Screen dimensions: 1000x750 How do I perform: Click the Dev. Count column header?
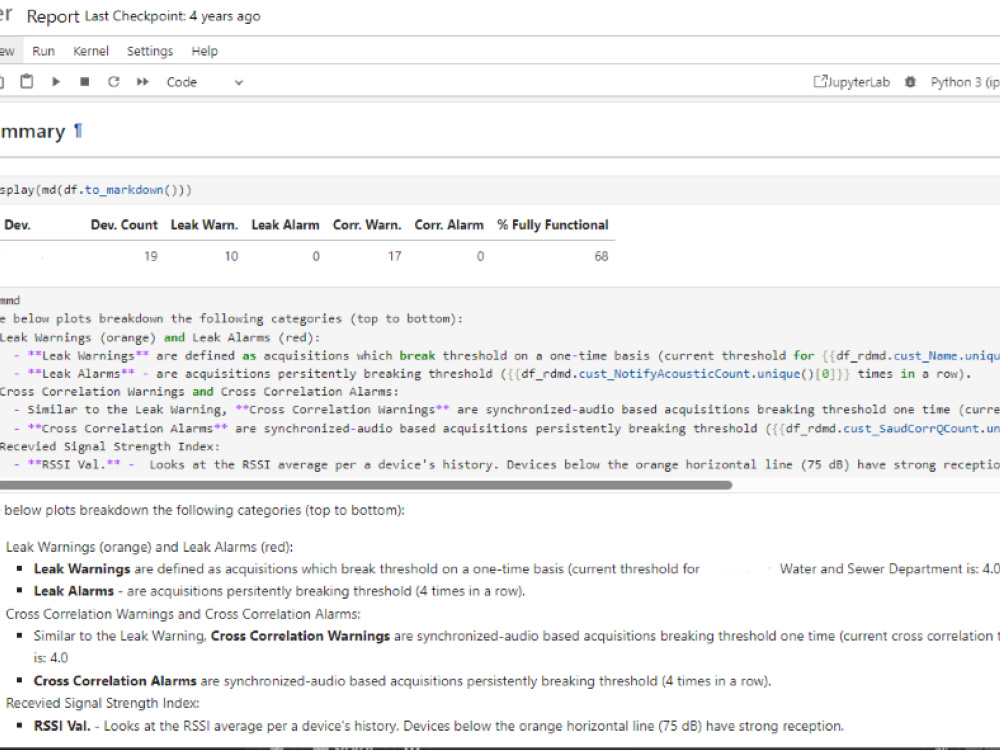[x=124, y=225]
